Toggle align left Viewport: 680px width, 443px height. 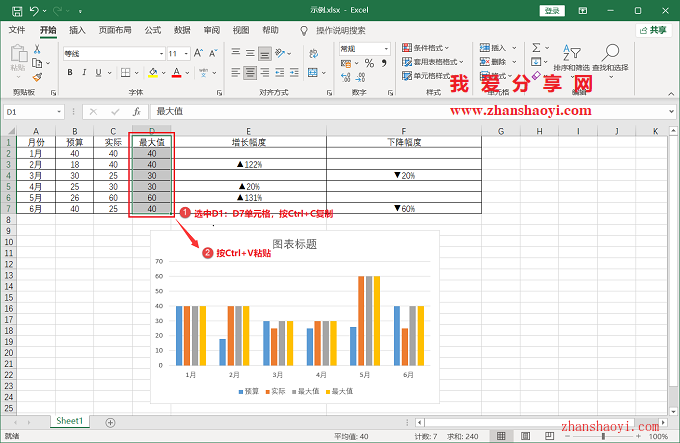click(x=235, y=72)
